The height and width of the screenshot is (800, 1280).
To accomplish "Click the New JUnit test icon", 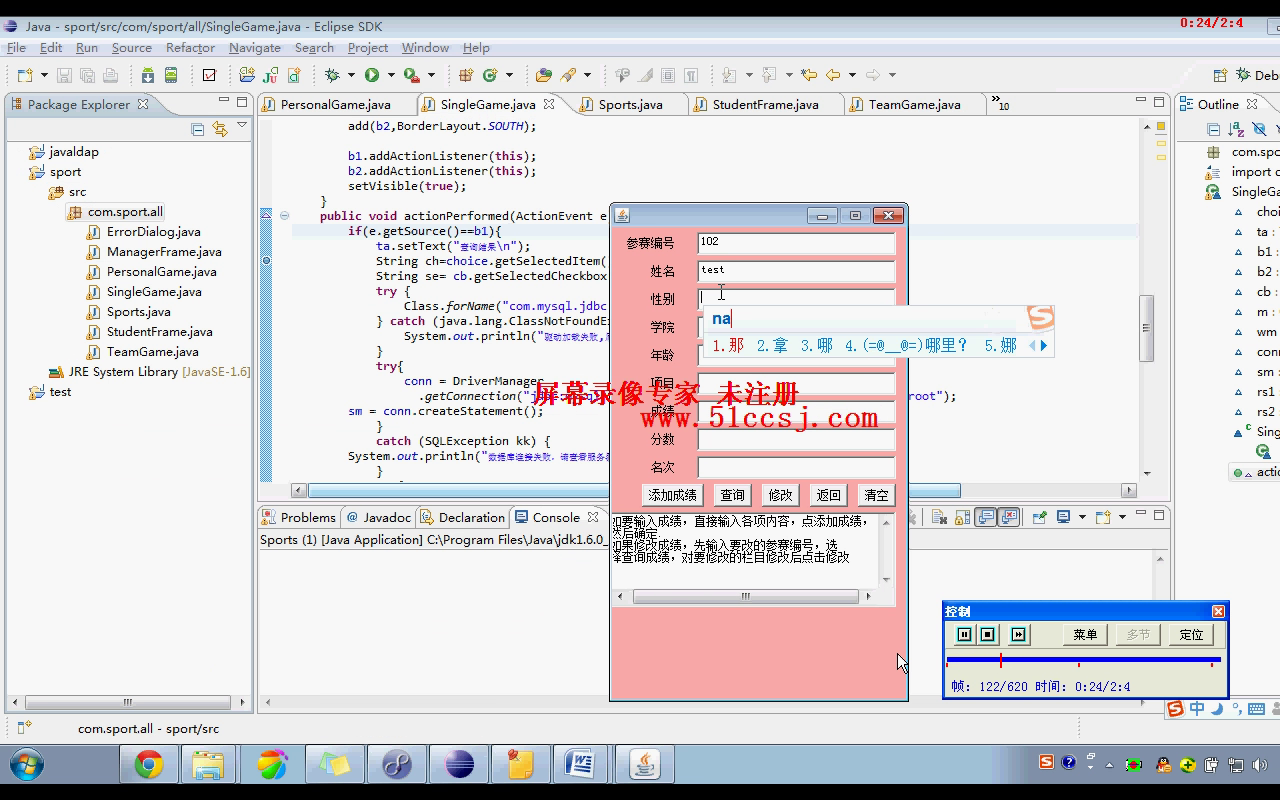I will click(270, 75).
